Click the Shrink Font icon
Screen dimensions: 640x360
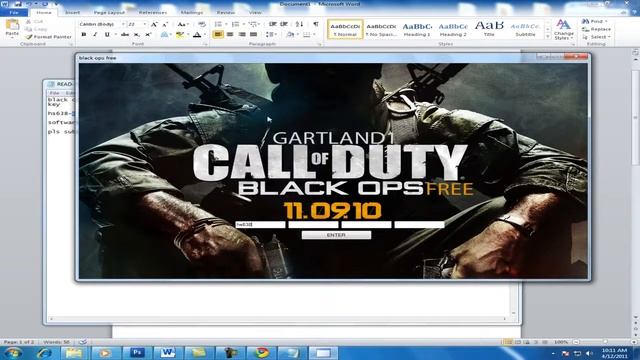pyautogui.click(x=165, y=25)
